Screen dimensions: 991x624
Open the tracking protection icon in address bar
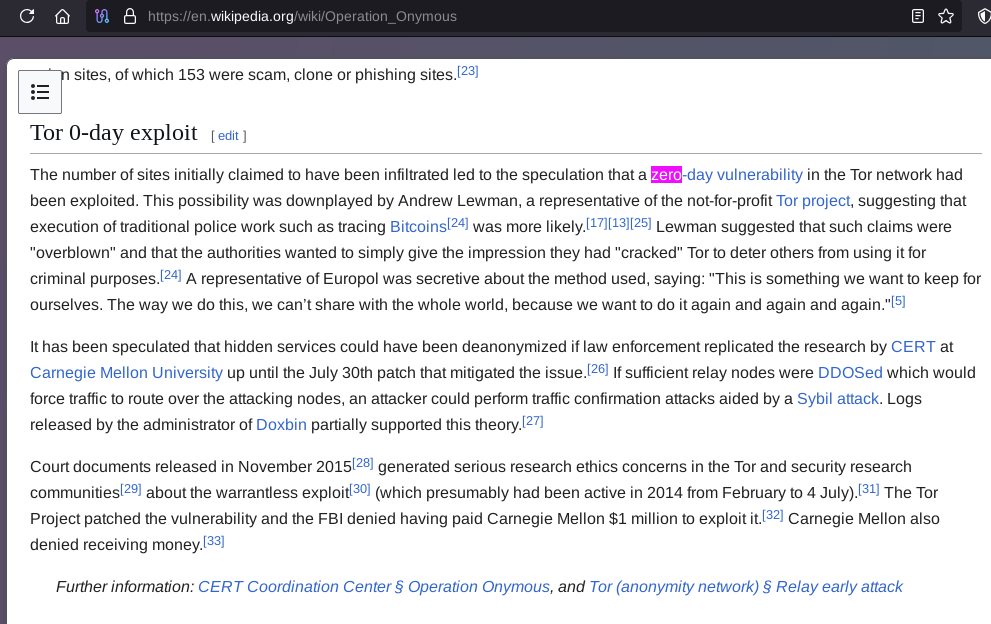[x=102, y=16]
